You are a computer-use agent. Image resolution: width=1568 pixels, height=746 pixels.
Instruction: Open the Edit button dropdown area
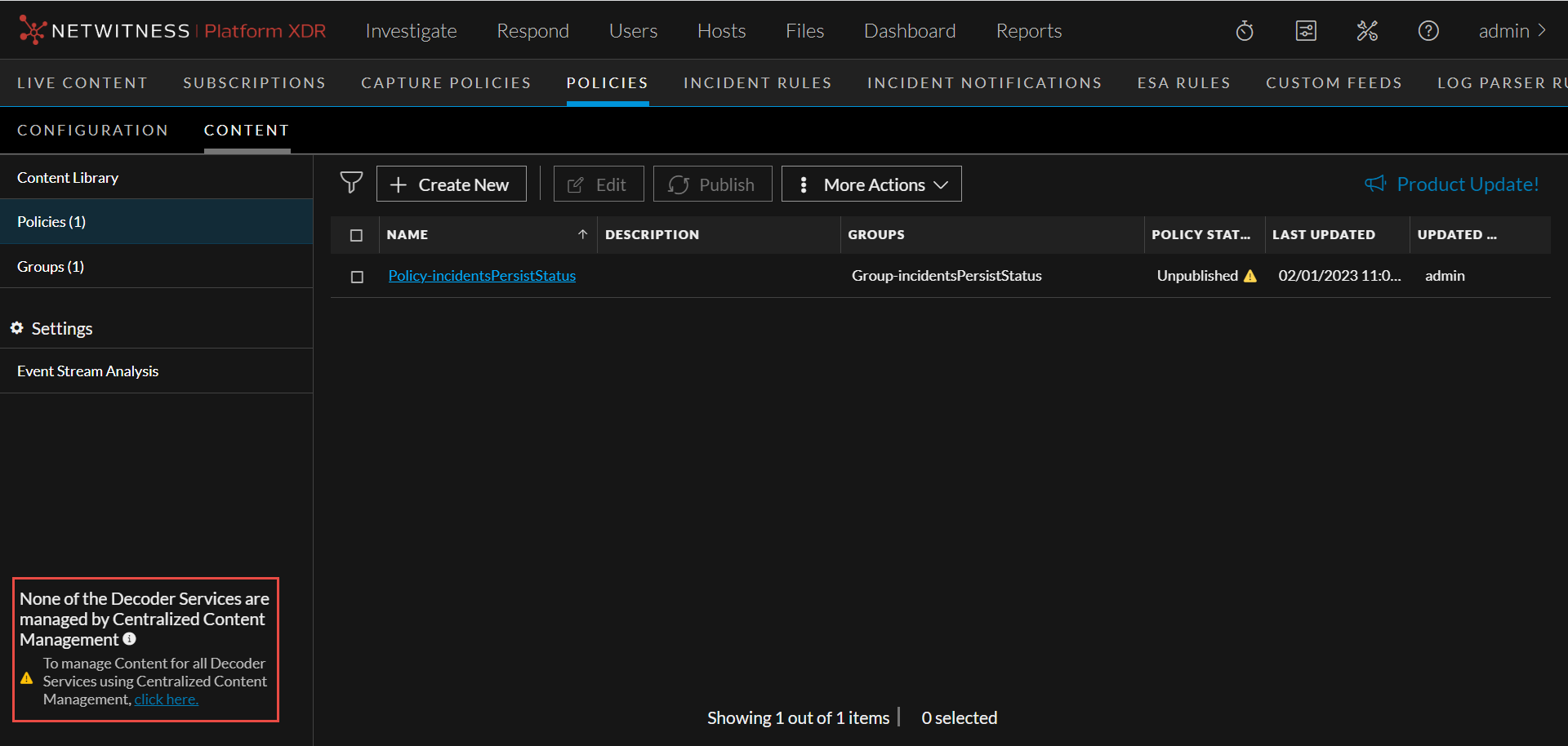[599, 184]
